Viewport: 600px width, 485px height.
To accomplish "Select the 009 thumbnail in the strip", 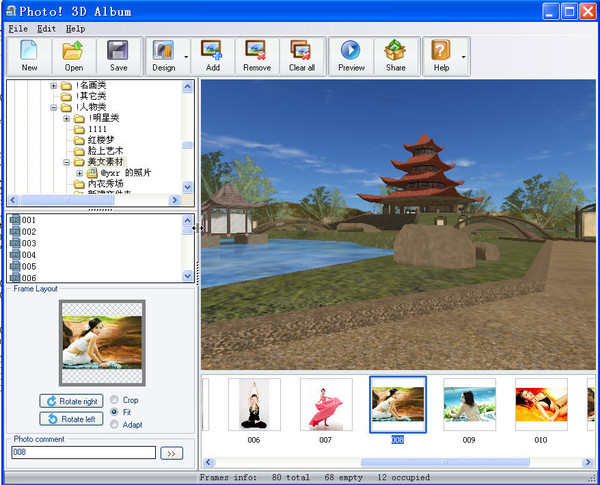I will [x=470, y=404].
